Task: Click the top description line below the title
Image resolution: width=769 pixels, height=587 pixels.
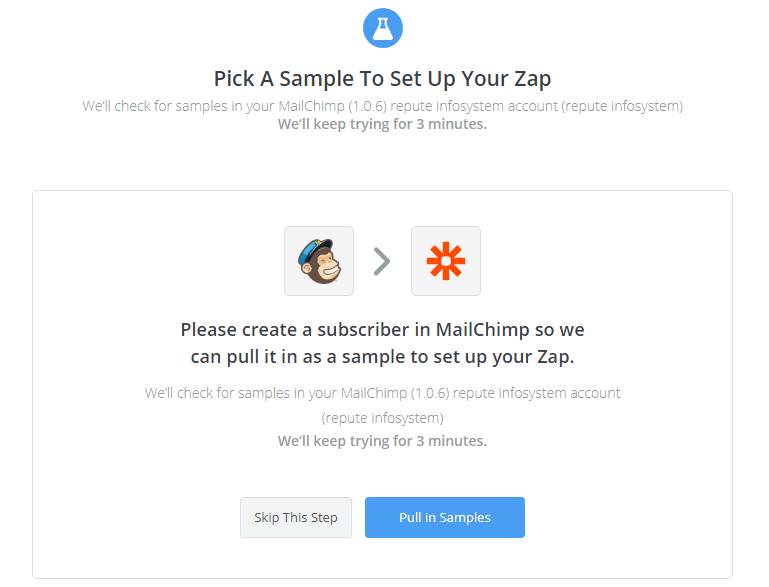Action: click(x=382, y=106)
